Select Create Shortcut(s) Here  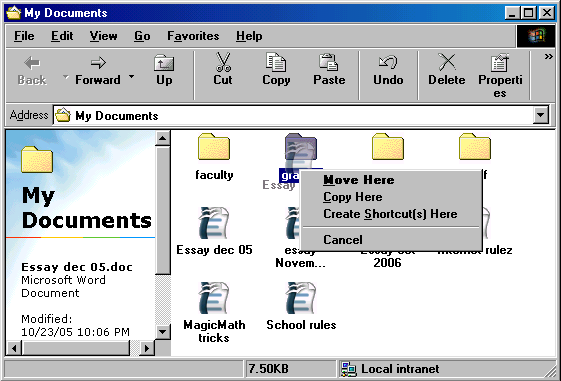(391, 214)
